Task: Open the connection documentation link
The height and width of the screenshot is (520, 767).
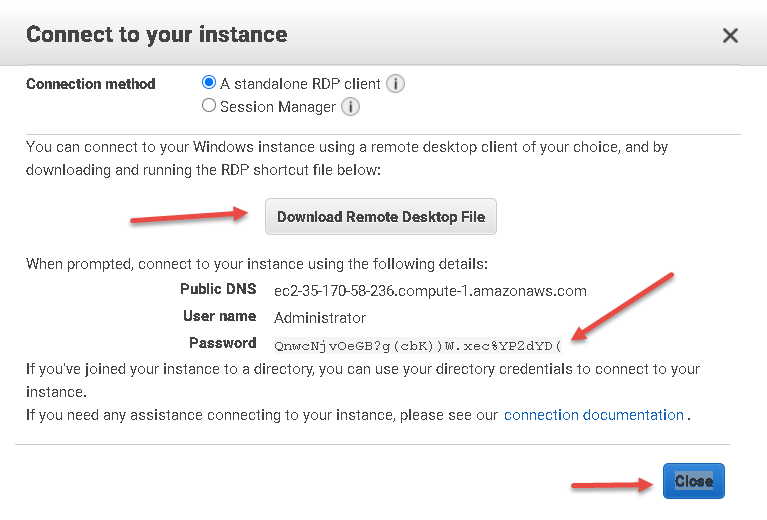Action: coord(594,415)
